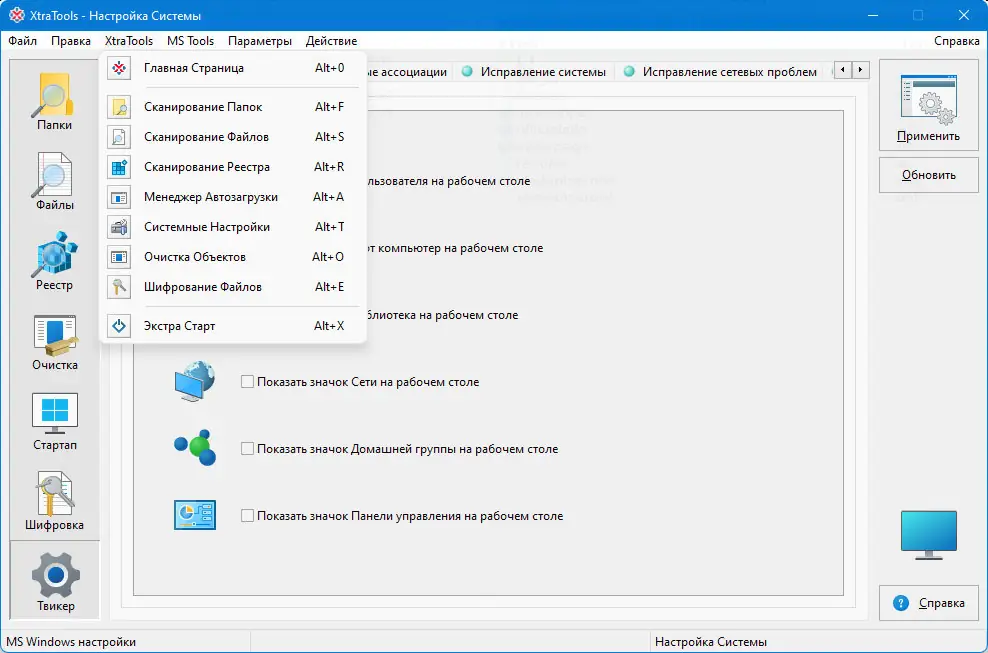Open the Файлы sidebar tool
This screenshot has height=653, width=988.
[54, 182]
